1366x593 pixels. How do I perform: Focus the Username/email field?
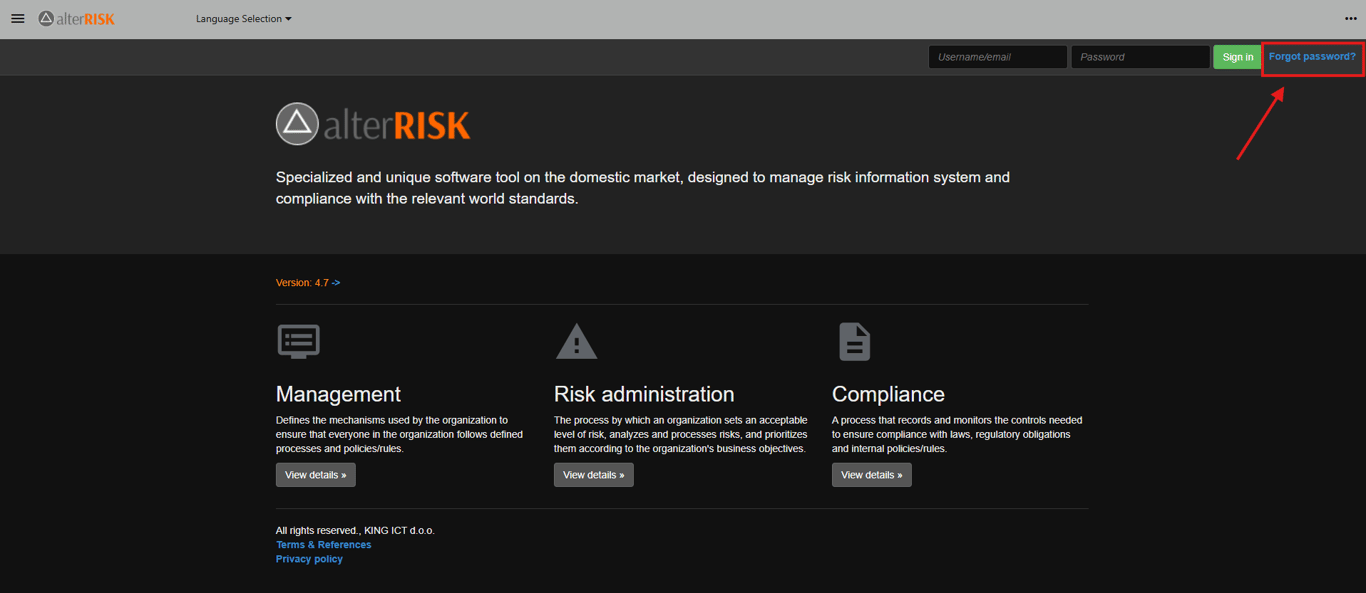point(998,57)
